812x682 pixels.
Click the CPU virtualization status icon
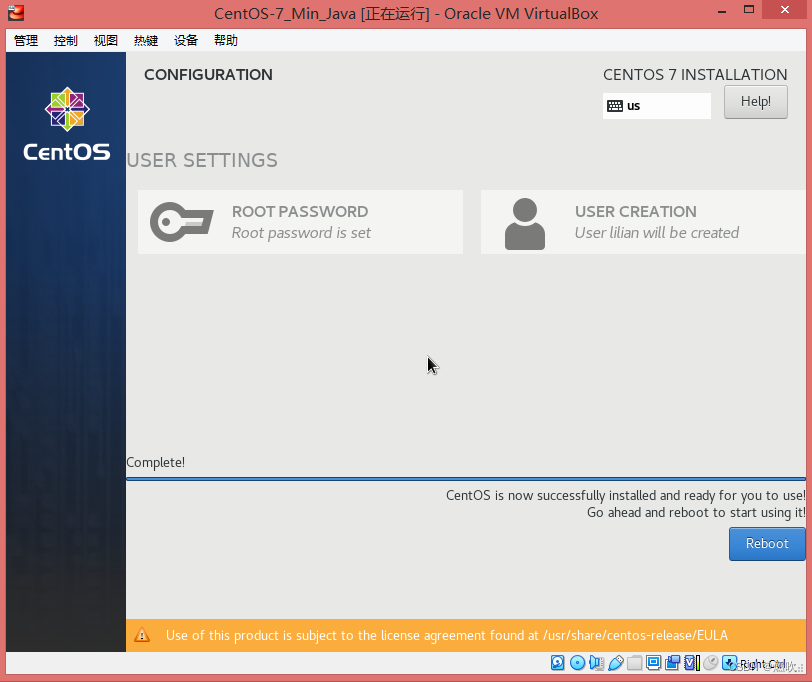692,663
